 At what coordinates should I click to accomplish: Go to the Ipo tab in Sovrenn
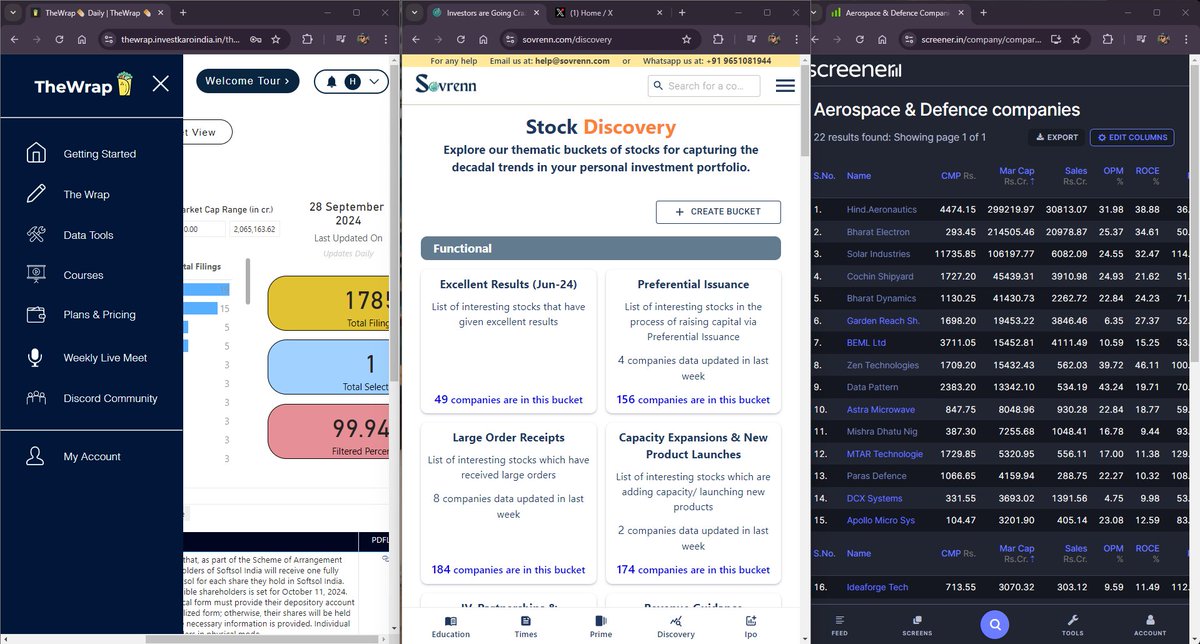(751, 627)
